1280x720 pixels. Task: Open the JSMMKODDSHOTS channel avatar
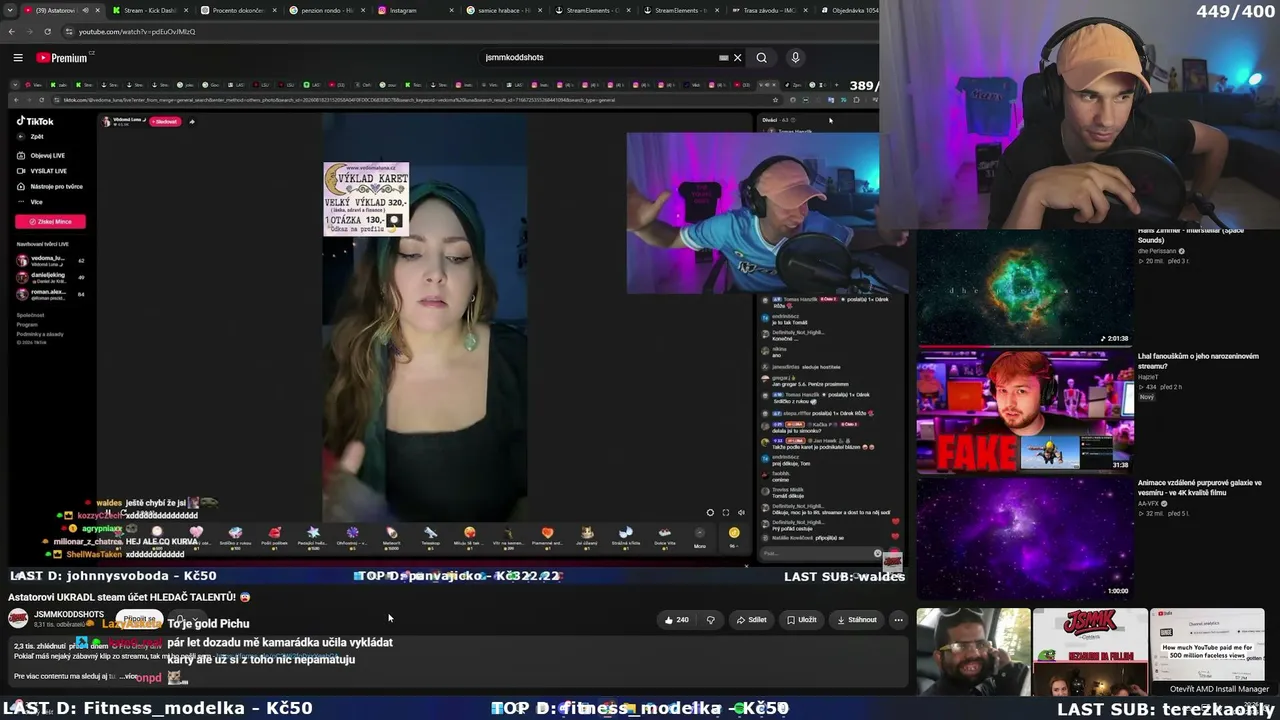point(18,618)
